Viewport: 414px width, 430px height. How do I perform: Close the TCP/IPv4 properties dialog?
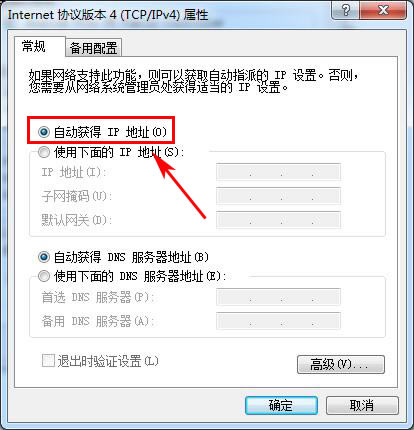(383, 10)
